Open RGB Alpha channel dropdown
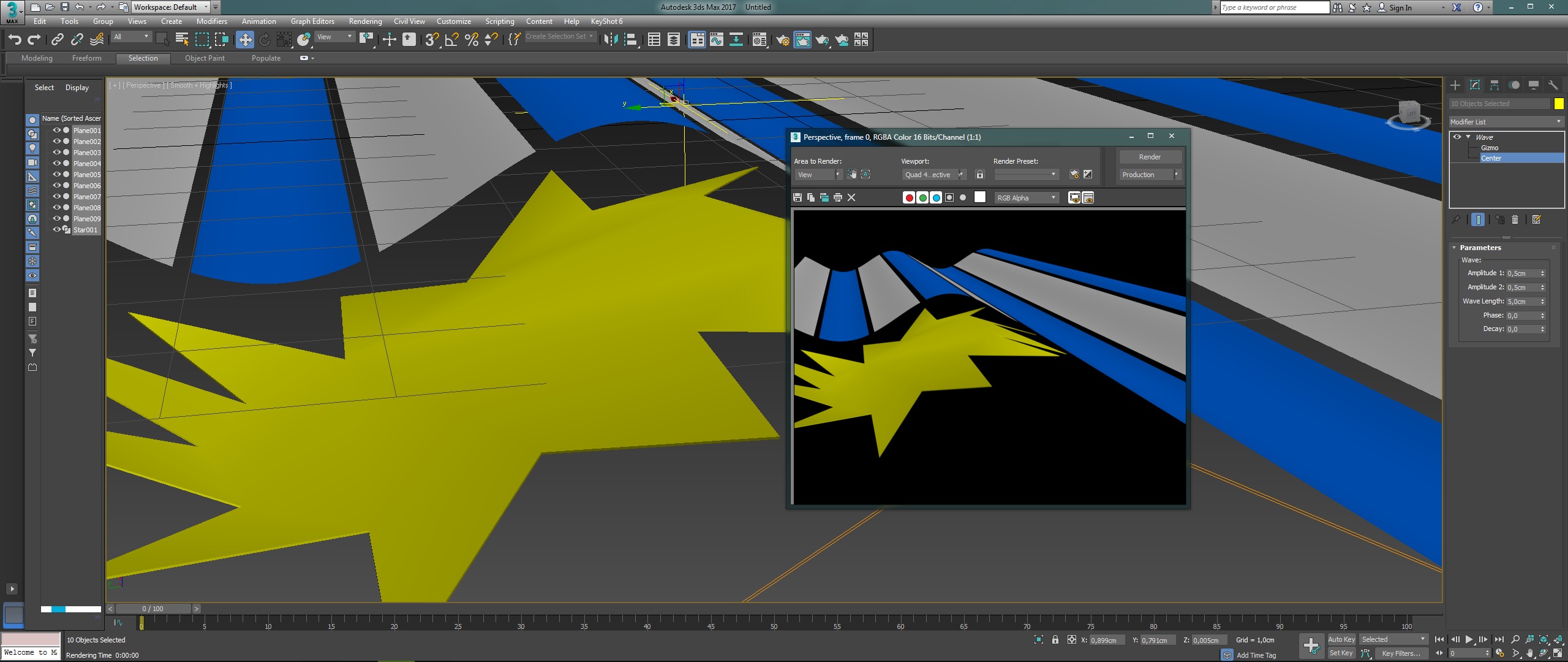The height and width of the screenshot is (662, 1568). (x=1027, y=197)
